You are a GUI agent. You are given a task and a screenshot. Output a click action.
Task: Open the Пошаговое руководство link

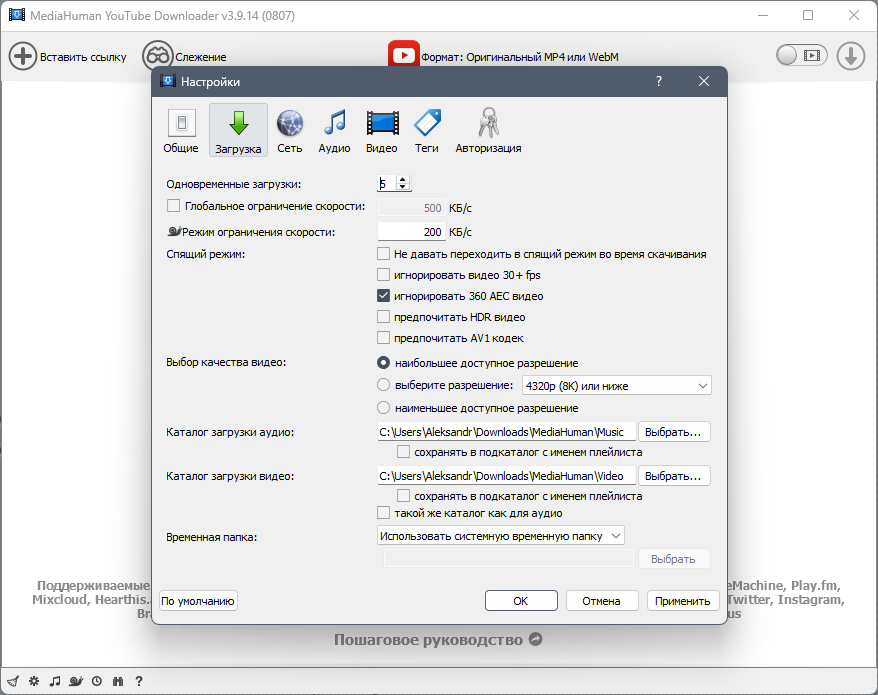[x=438, y=640]
